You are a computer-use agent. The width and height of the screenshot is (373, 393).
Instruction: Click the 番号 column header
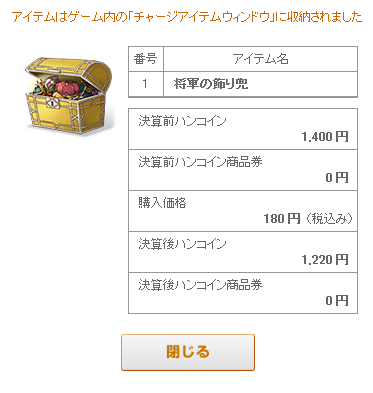pyautogui.click(x=146, y=59)
